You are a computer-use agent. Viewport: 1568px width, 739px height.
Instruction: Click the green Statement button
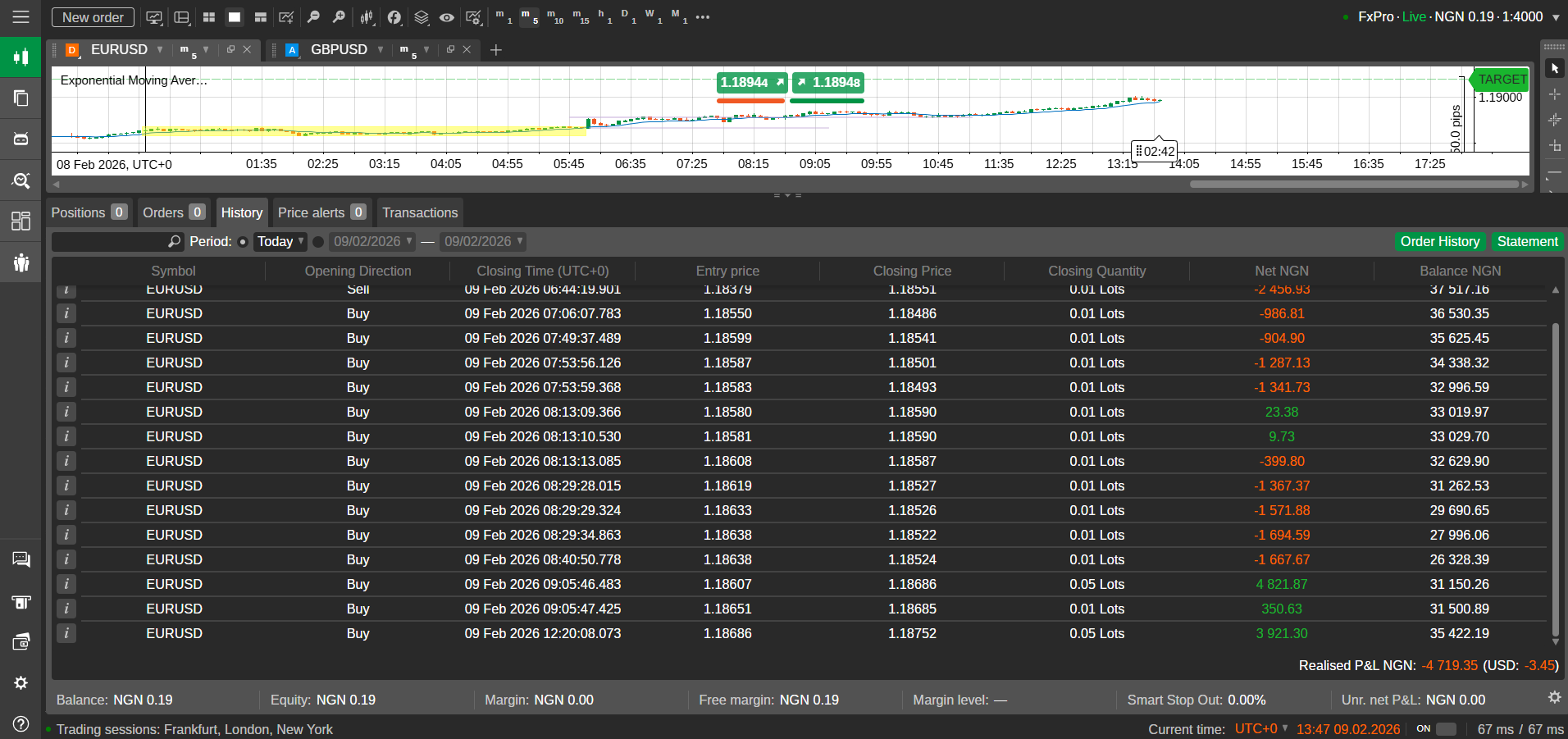pyautogui.click(x=1527, y=242)
